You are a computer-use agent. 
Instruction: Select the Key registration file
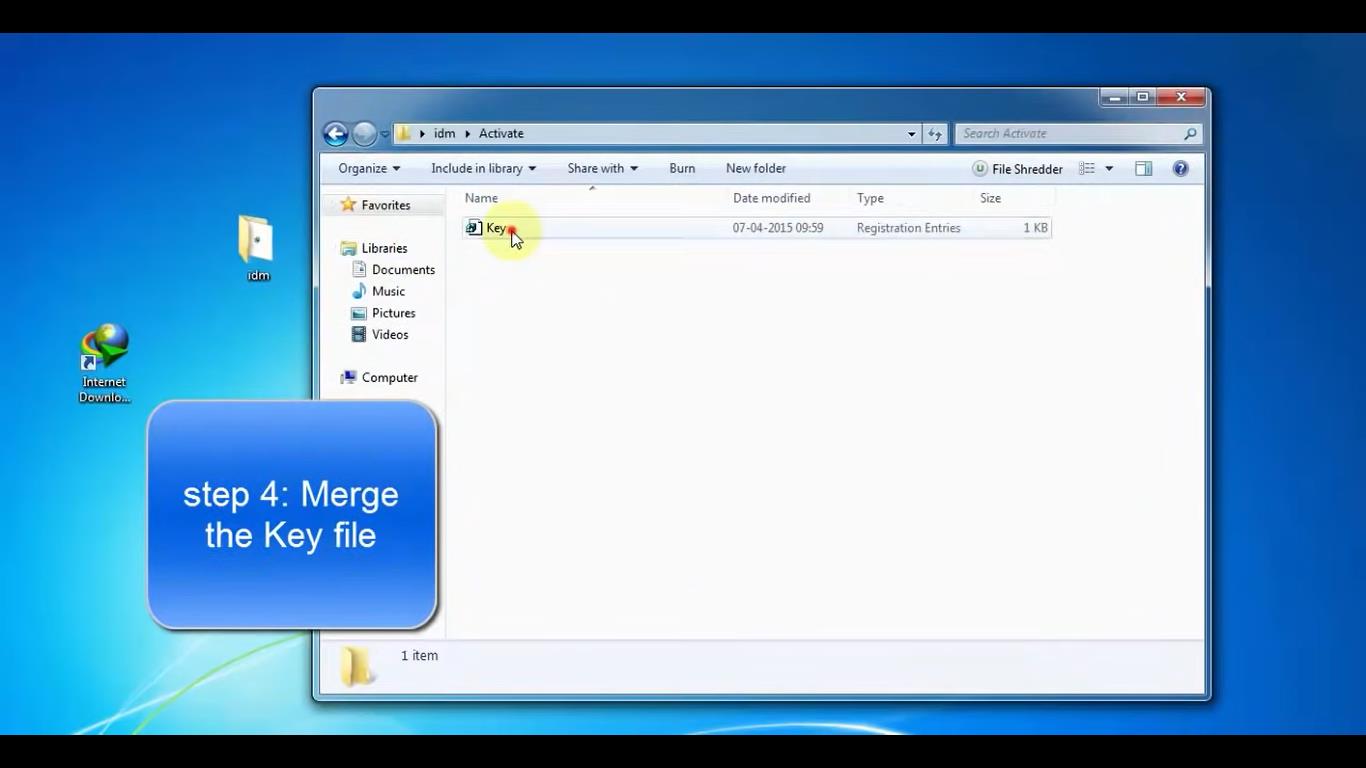pos(496,228)
